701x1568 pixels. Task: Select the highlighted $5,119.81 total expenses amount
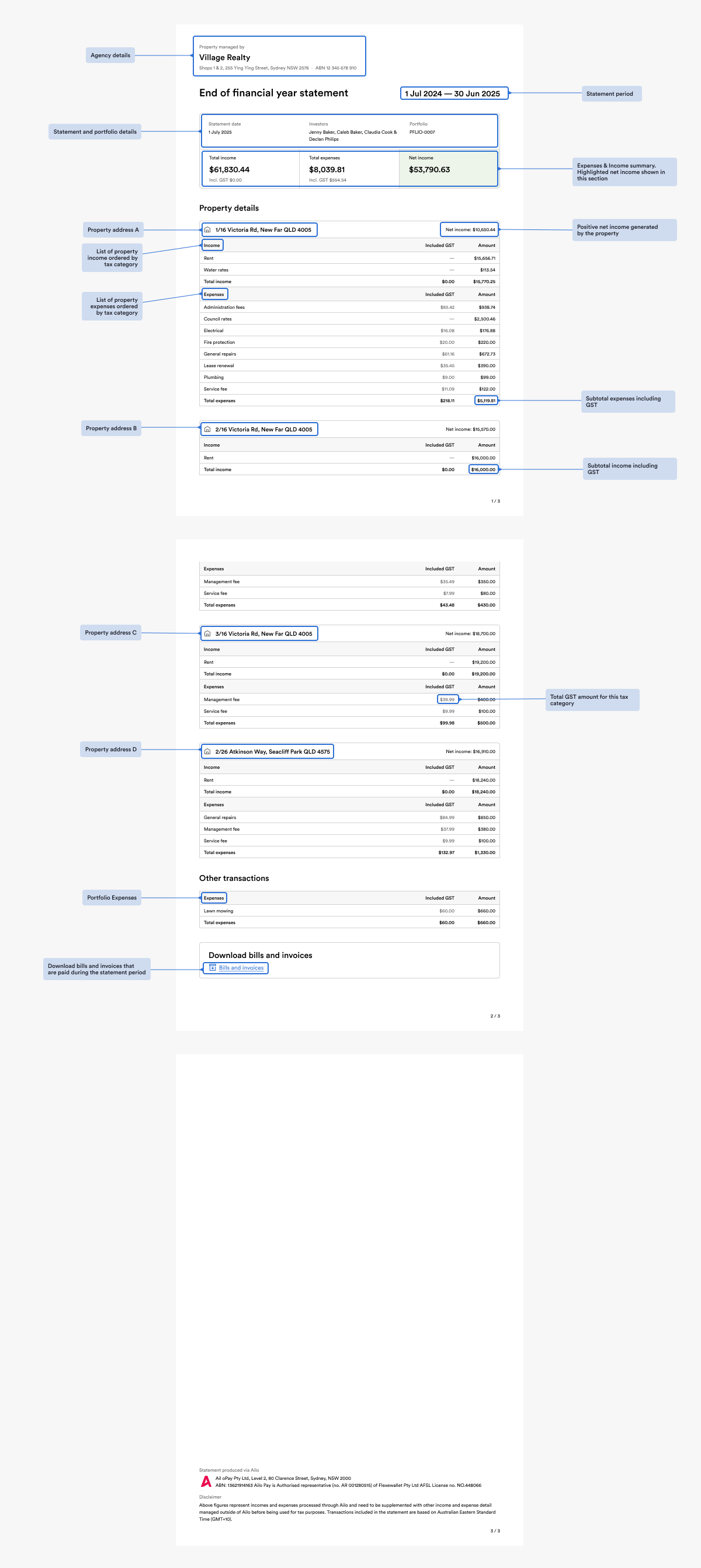486,400
